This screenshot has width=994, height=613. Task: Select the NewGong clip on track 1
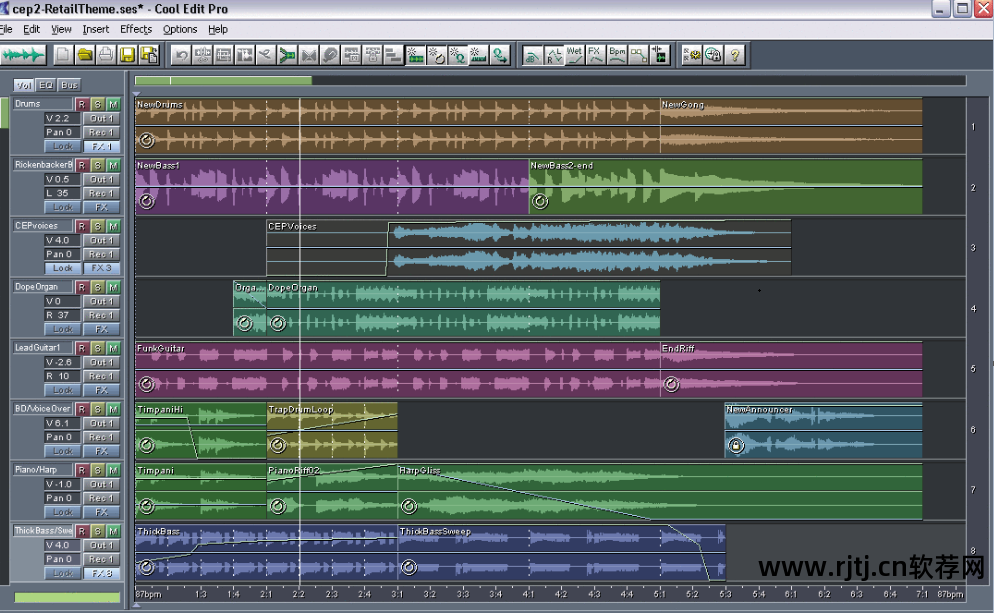(791, 126)
